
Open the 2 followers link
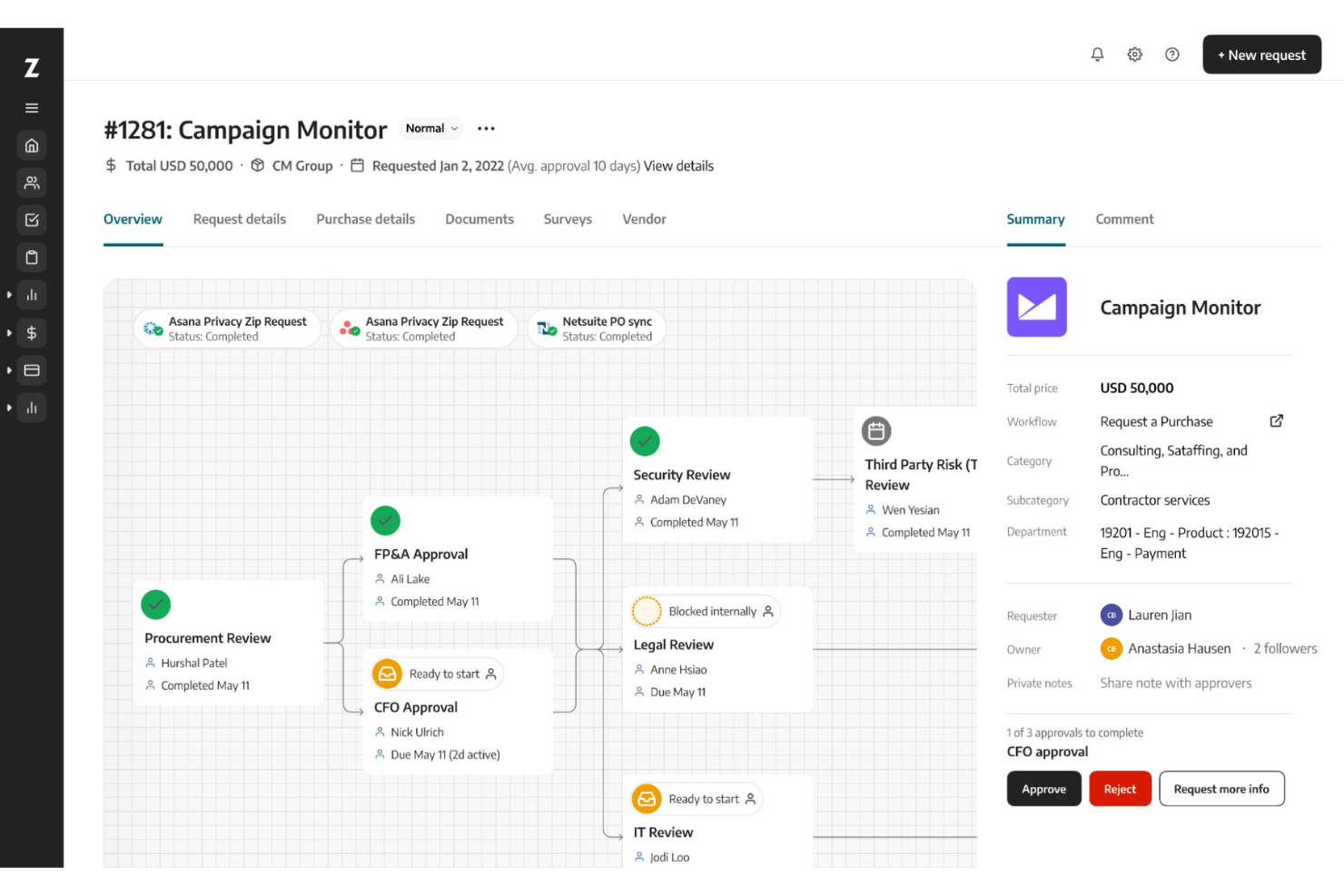point(1285,648)
